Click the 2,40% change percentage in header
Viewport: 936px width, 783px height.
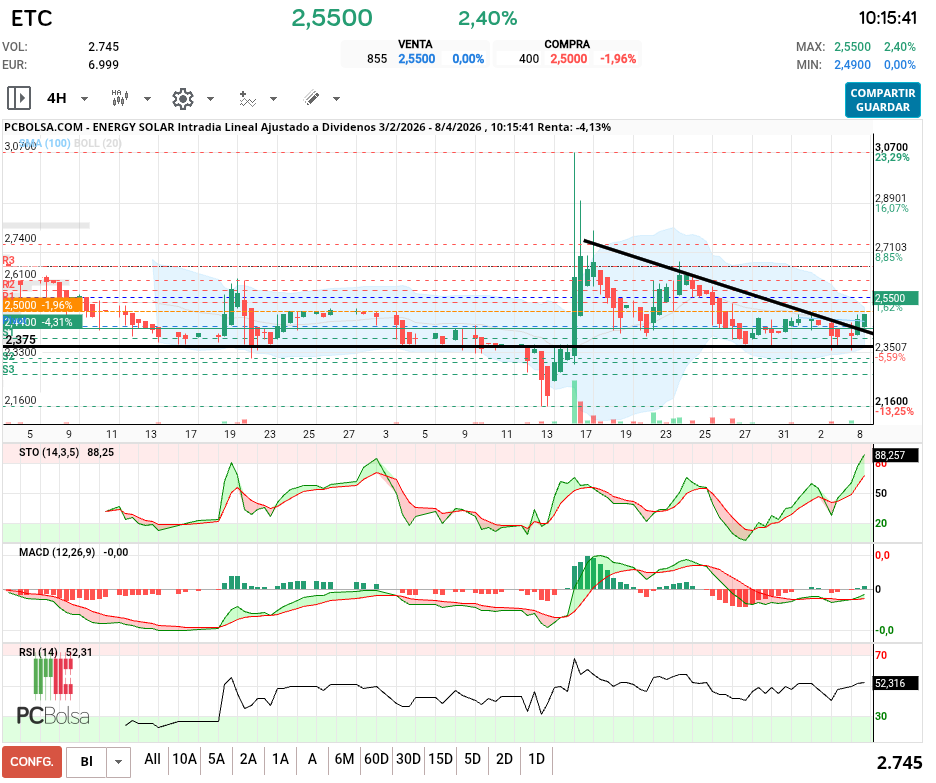[487, 19]
